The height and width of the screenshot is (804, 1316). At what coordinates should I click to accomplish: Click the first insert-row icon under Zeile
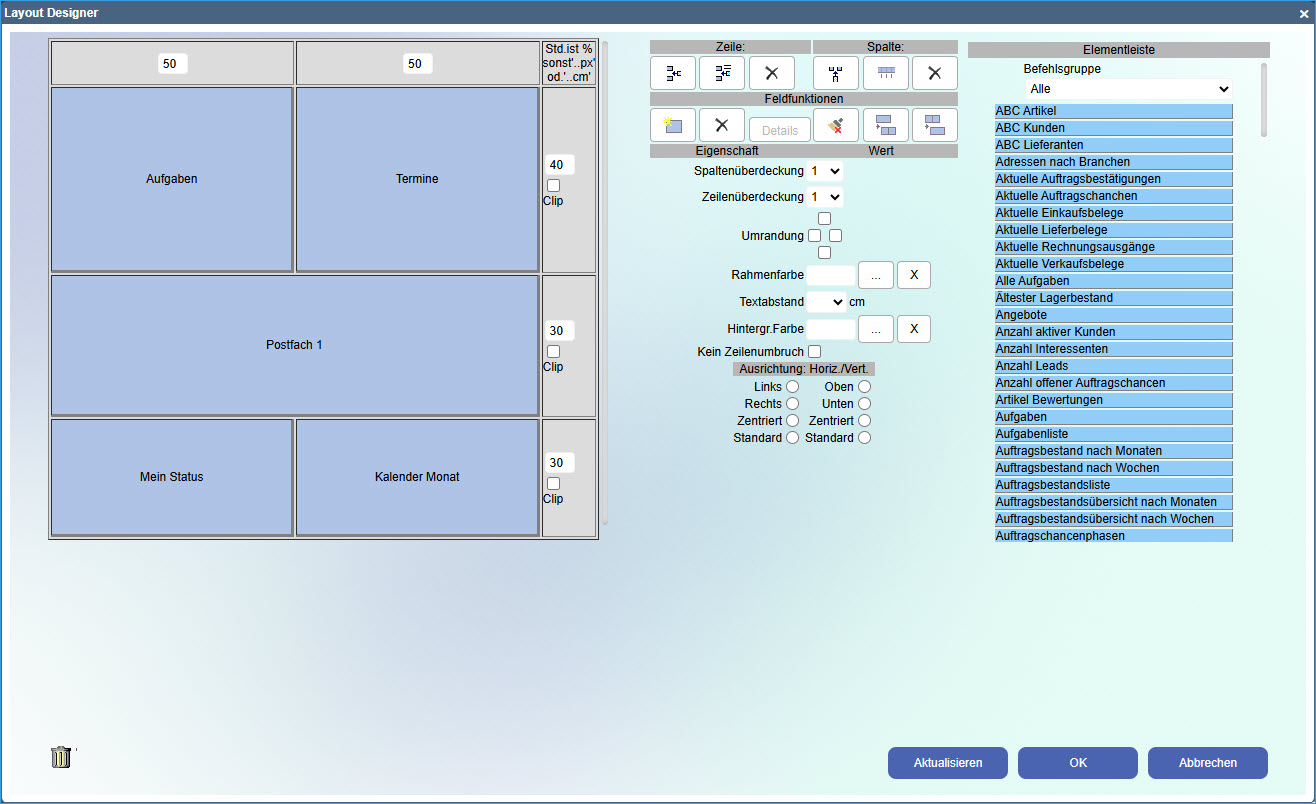[x=673, y=73]
